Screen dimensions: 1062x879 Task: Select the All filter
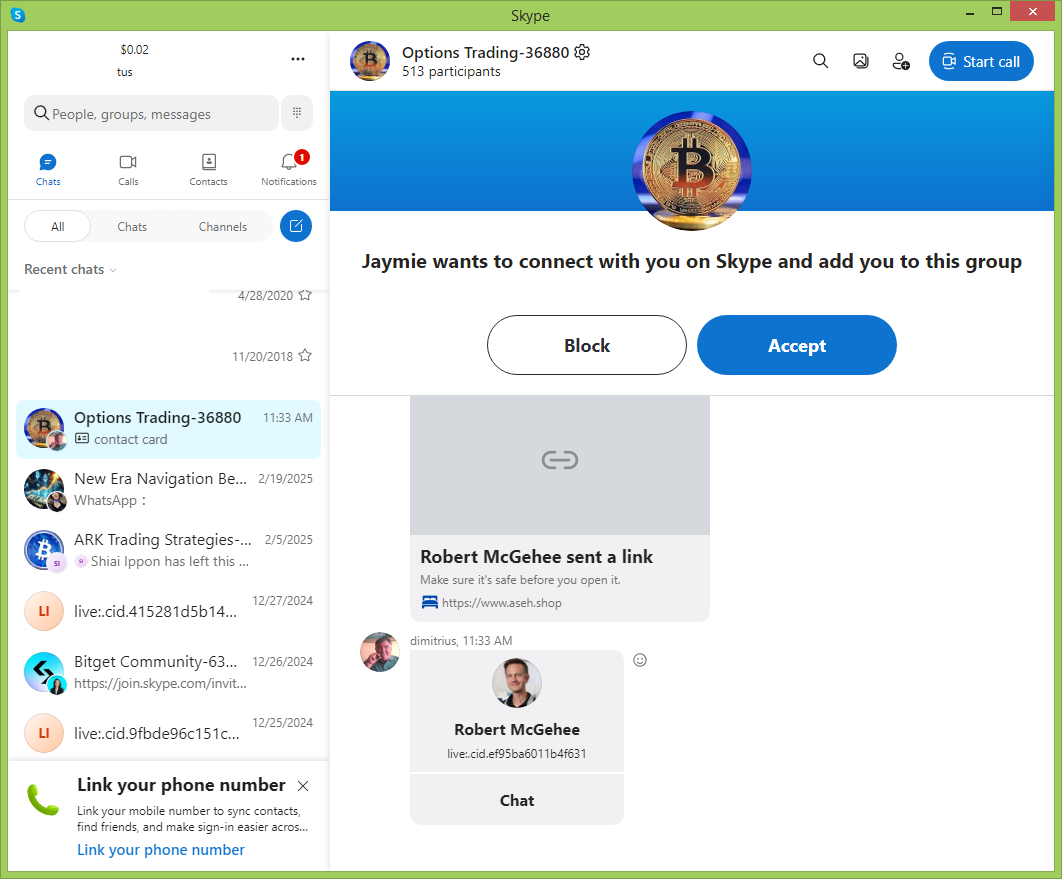[x=58, y=226]
